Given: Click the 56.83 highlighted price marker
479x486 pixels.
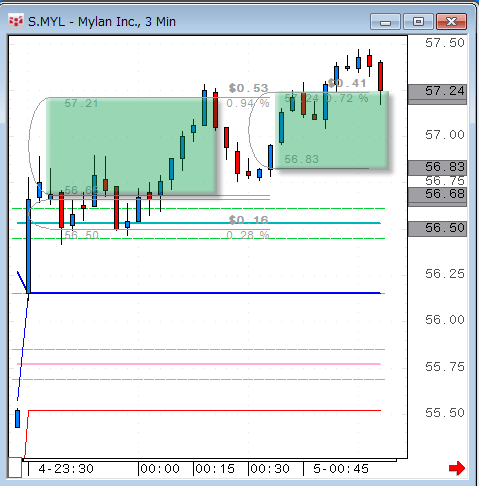Looking at the screenshot, I should click(x=437, y=168).
